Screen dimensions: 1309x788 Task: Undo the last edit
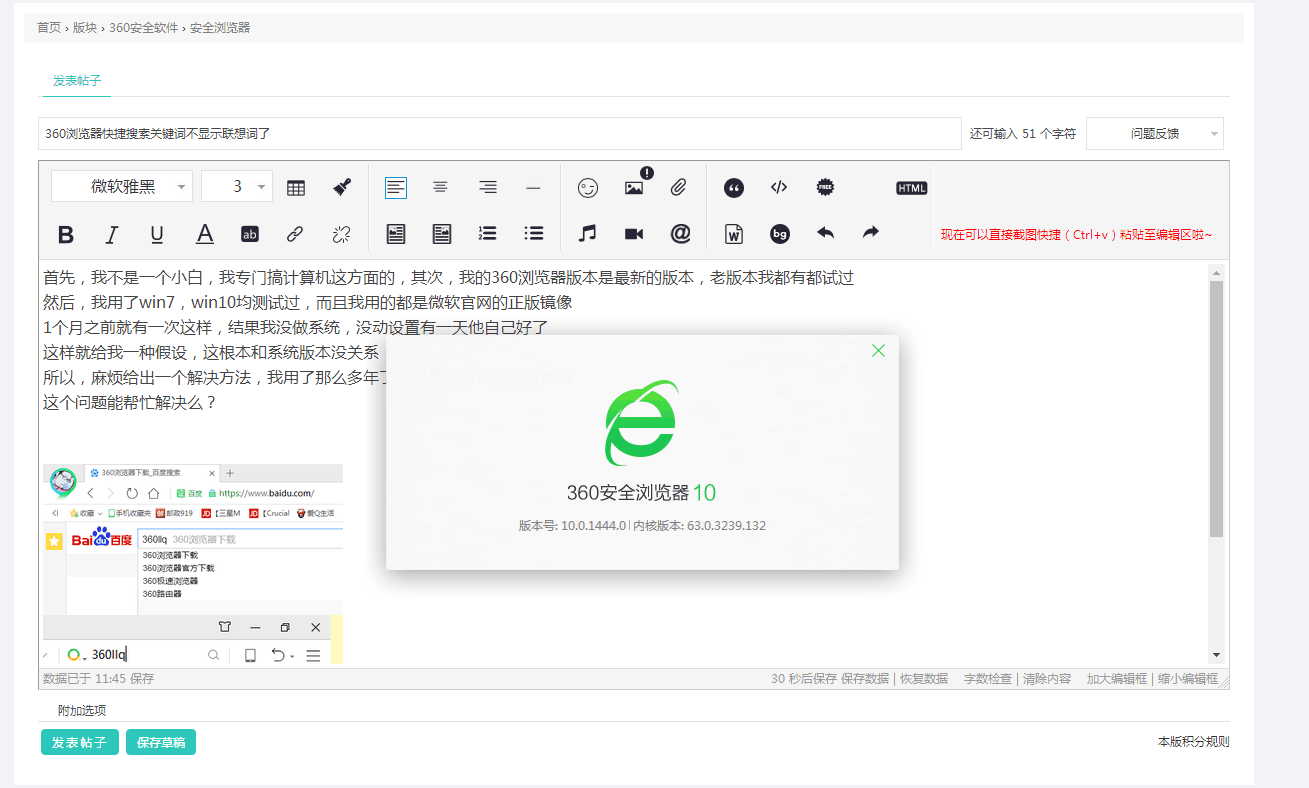825,233
